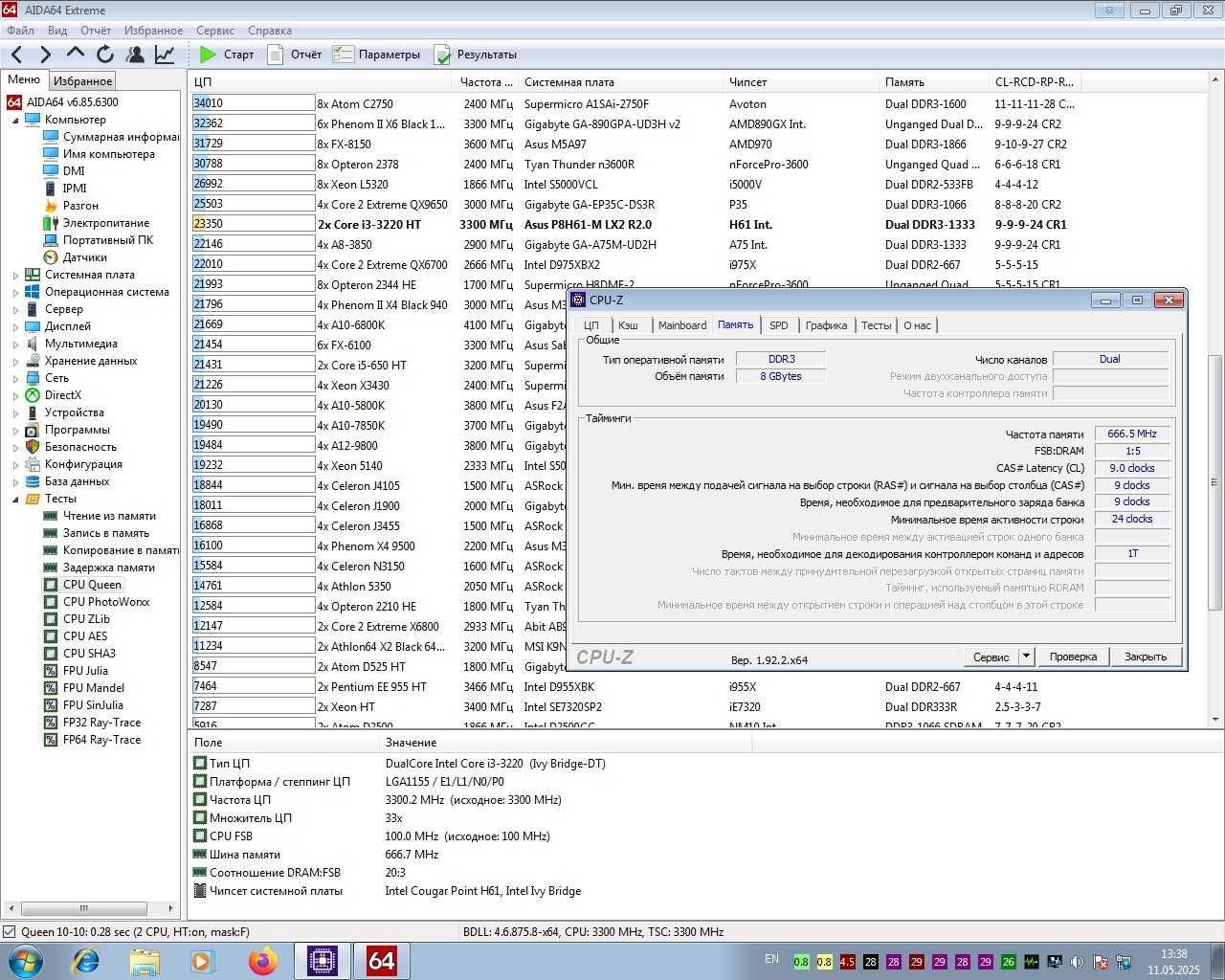This screenshot has width=1225, height=980.
Task: Select the CPU Queen test in the tree
Action: coord(92,585)
